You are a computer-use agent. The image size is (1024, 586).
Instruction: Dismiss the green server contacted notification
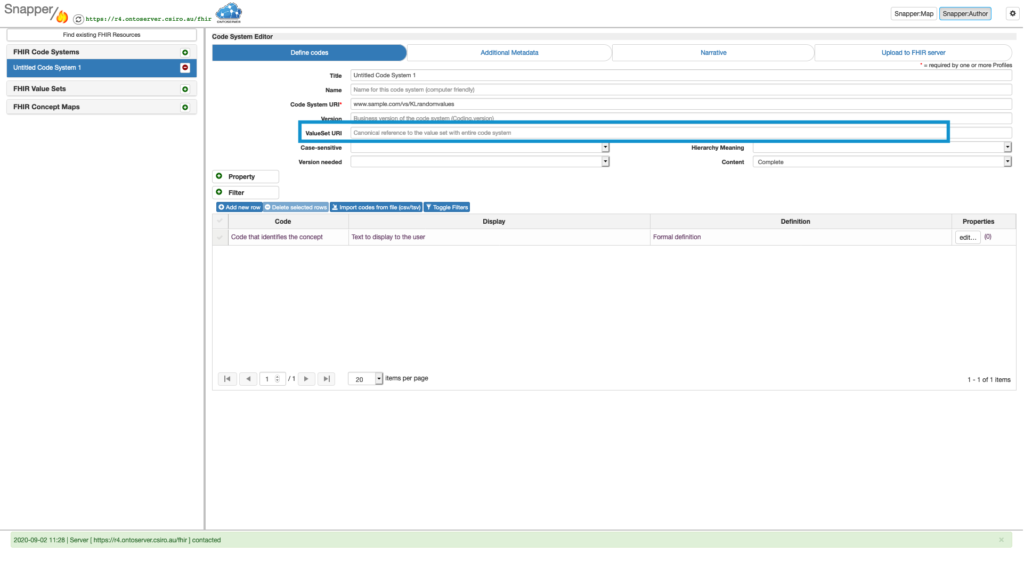pos(1001,540)
